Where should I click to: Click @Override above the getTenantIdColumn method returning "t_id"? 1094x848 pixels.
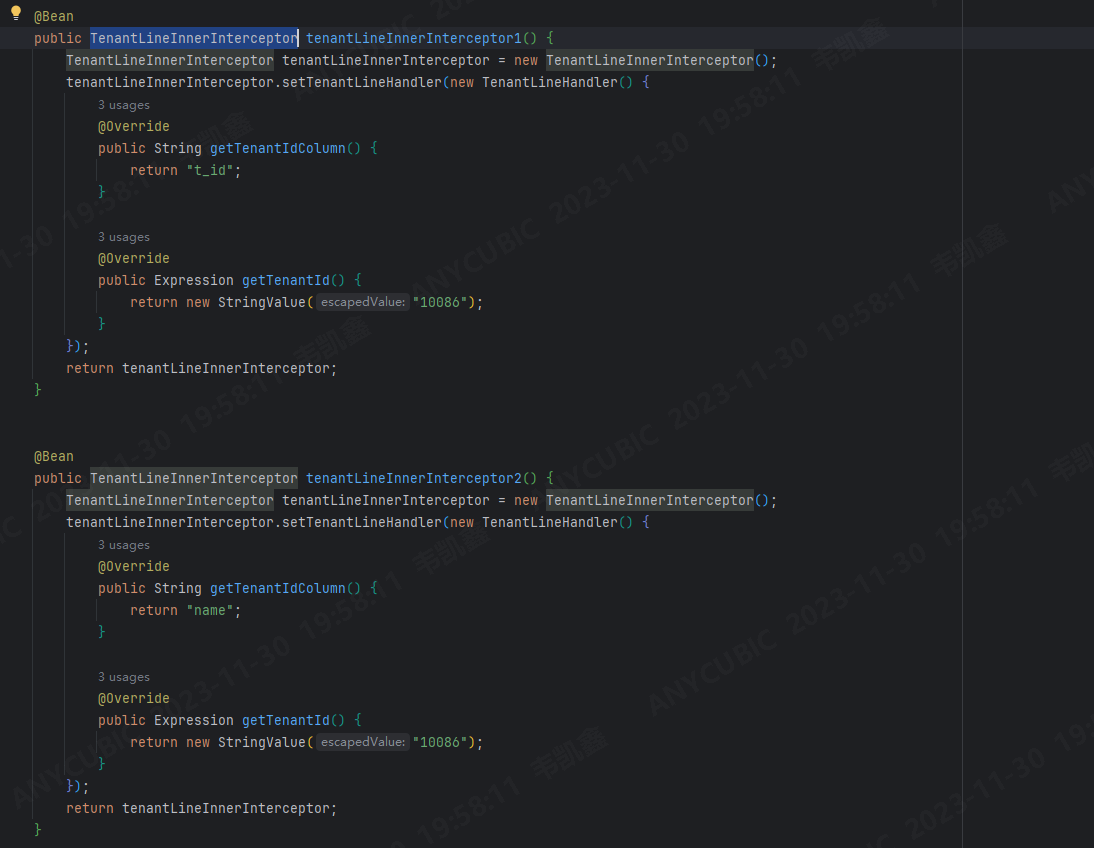[134, 126]
